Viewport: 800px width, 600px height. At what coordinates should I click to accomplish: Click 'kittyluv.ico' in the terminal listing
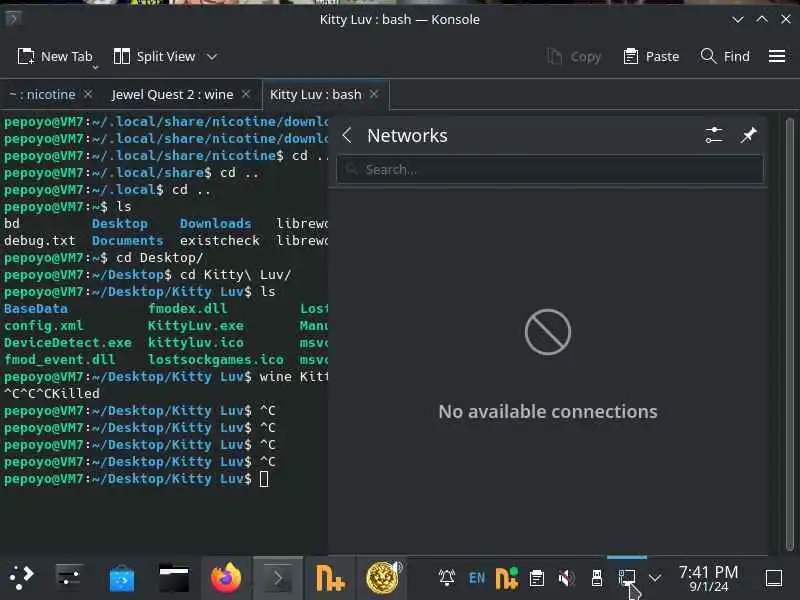click(196, 342)
